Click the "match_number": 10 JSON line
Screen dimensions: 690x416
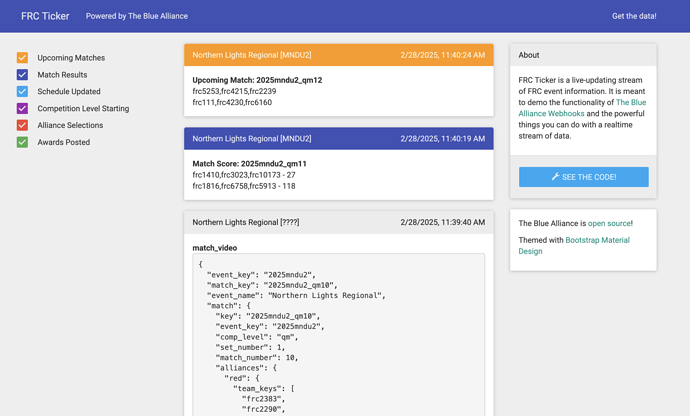click(x=257, y=357)
